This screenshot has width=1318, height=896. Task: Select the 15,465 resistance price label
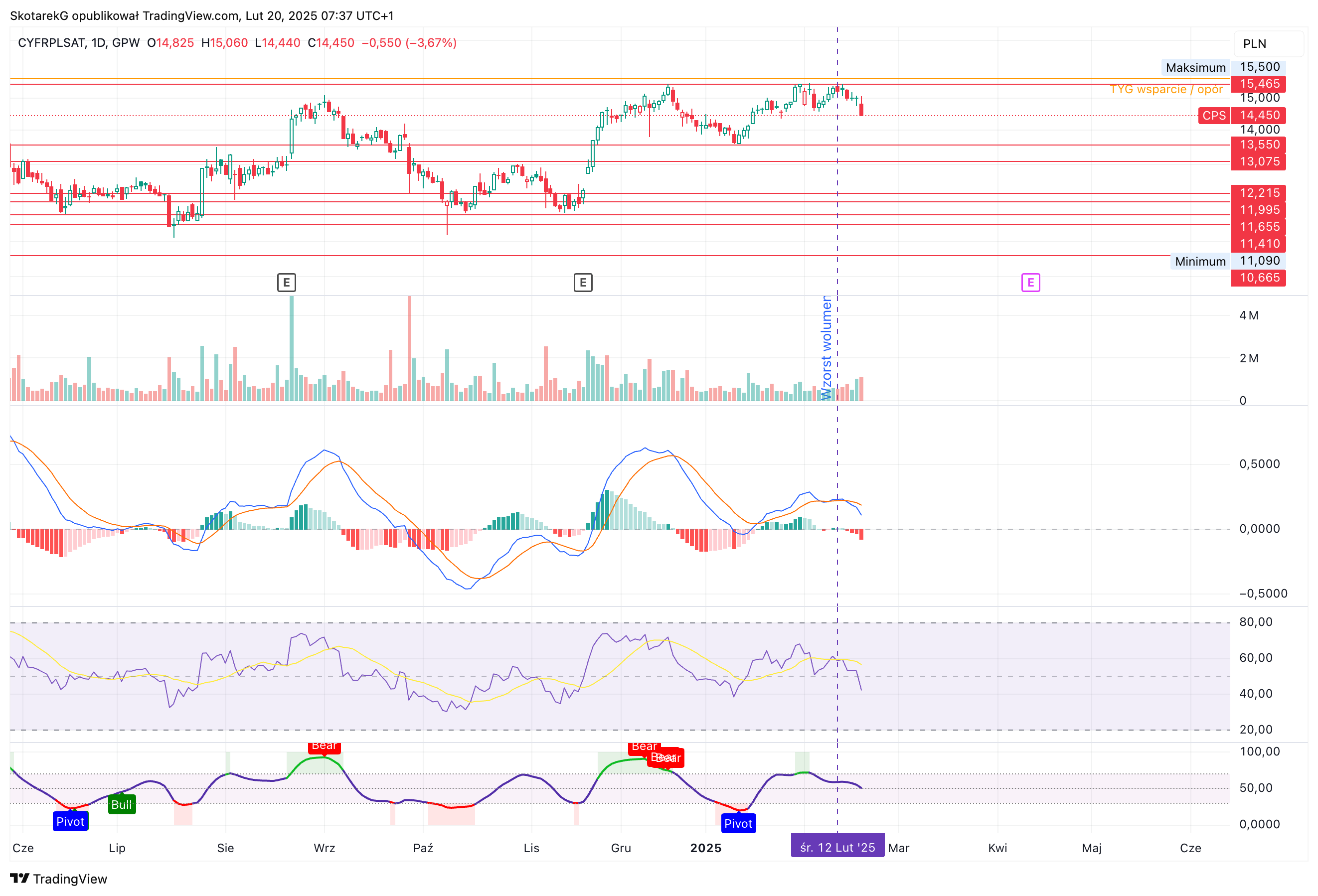[x=1259, y=84]
